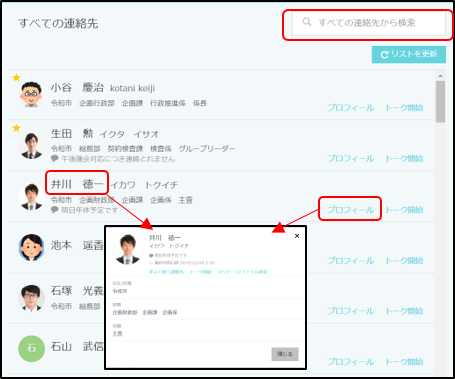455x379 pixels.
Task: Click the name 井川 徳一 in the contact list
Action: 77,184
